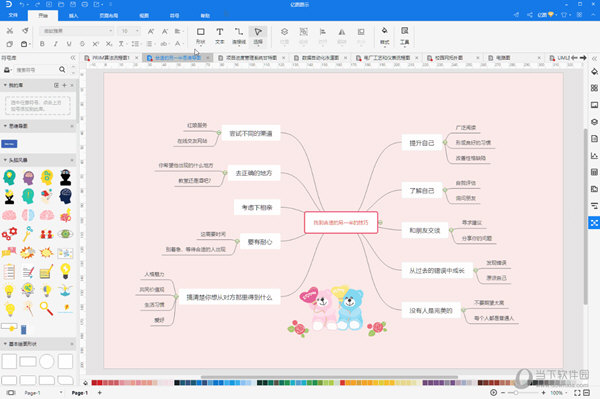The height and width of the screenshot is (399, 600).
Task: Collapse the 头脑风暴 symbol section
Action: [x=5, y=160]
